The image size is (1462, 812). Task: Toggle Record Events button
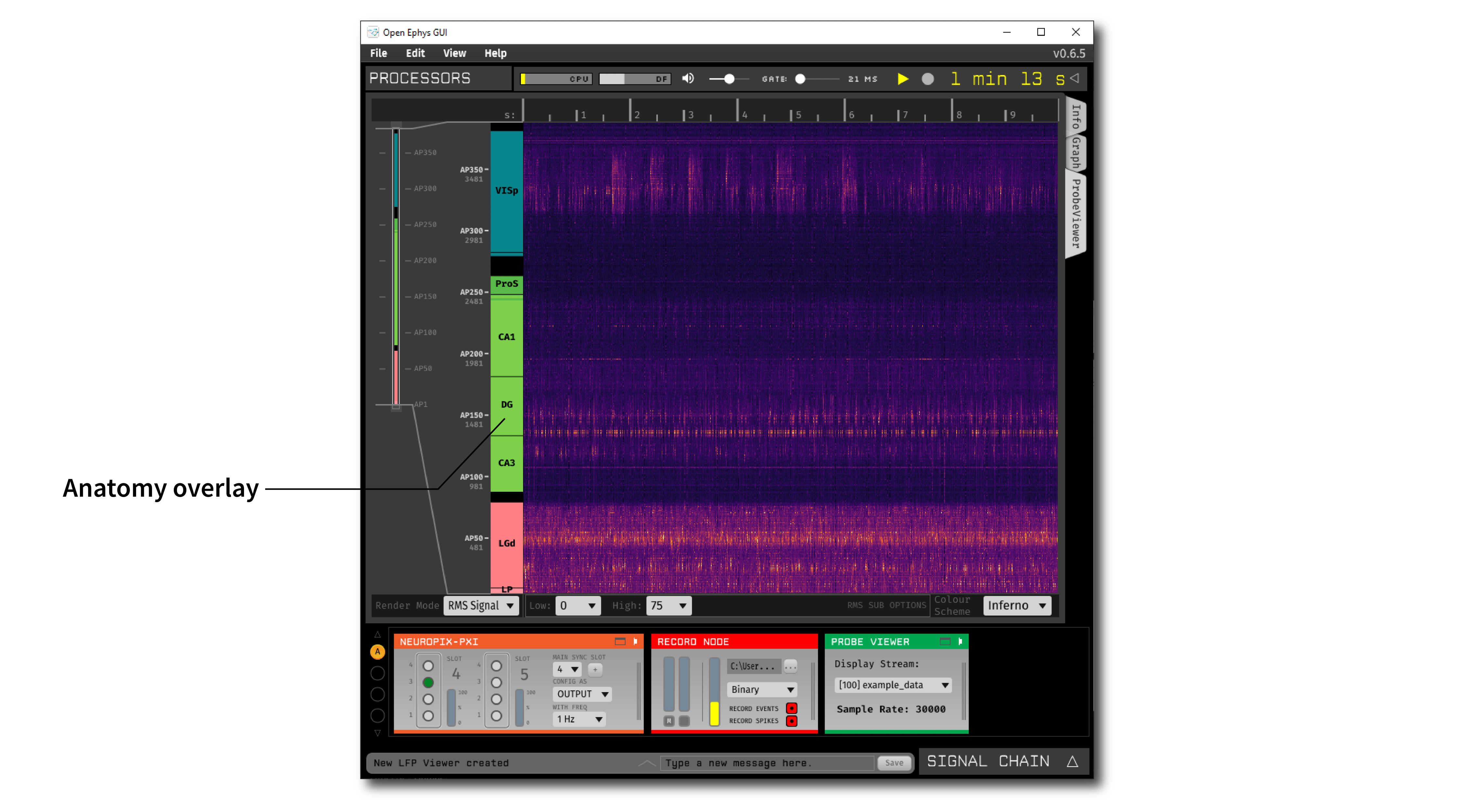pos(791,708)
